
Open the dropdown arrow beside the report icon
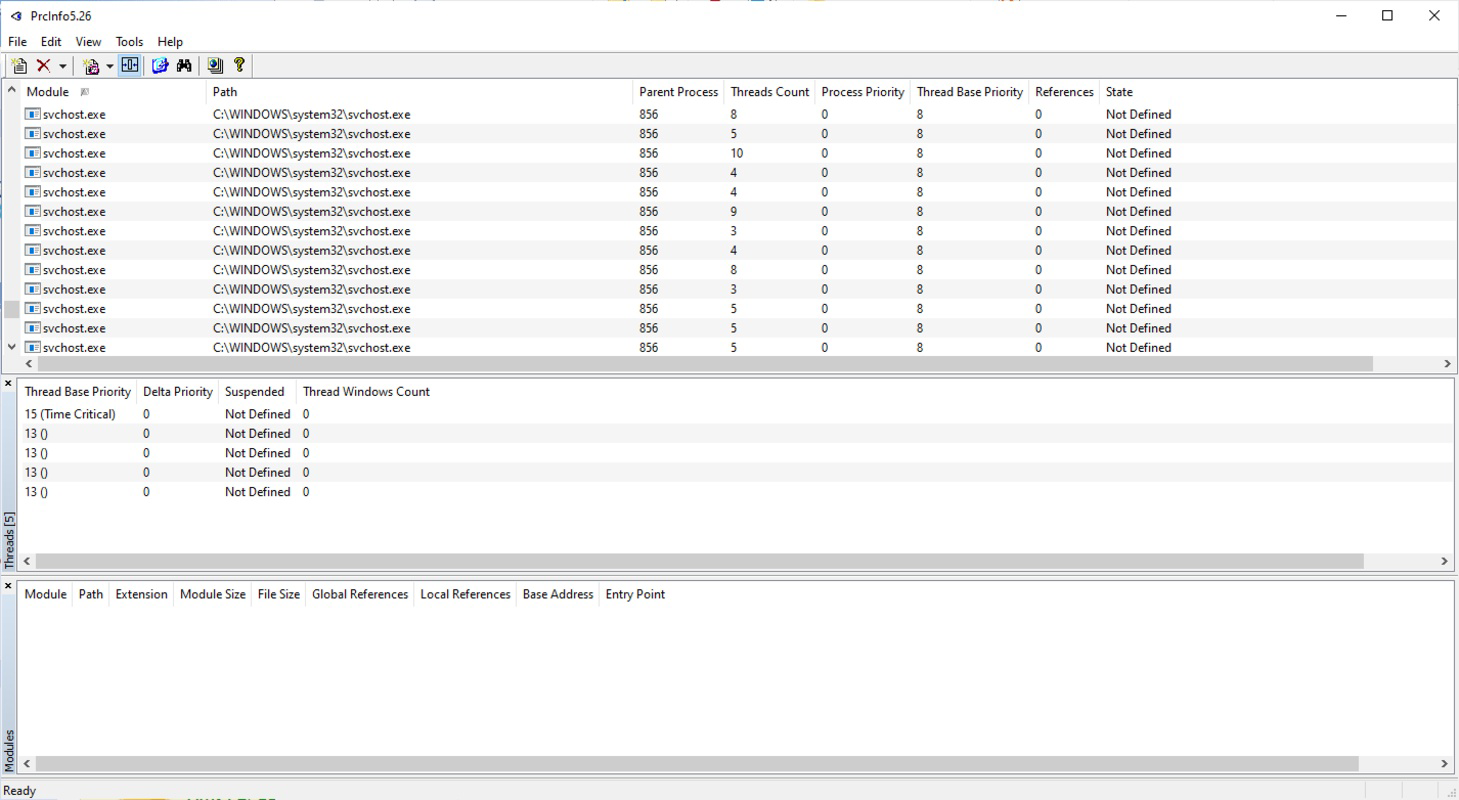pos(109,66)
